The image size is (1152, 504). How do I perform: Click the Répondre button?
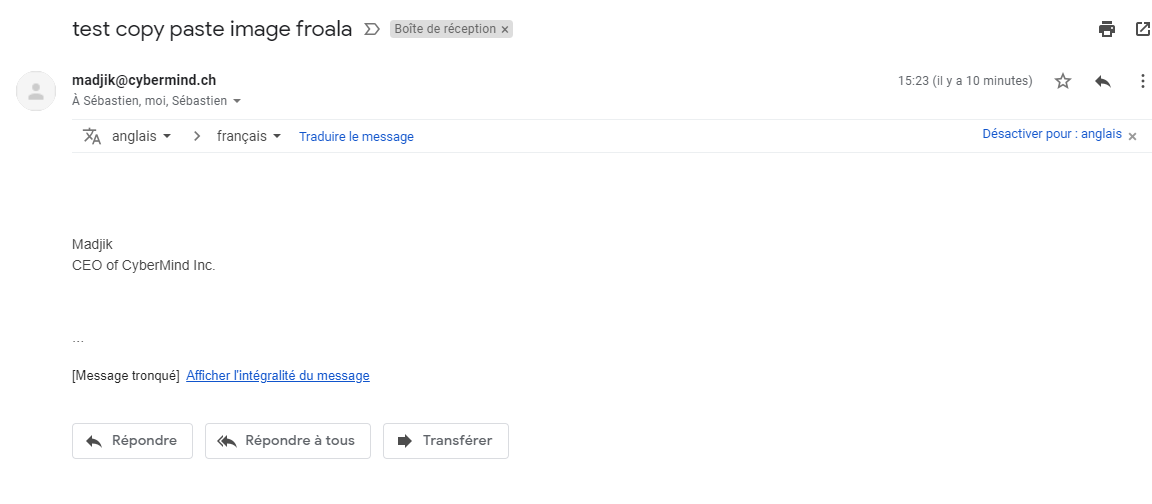(x=132, y=441)
